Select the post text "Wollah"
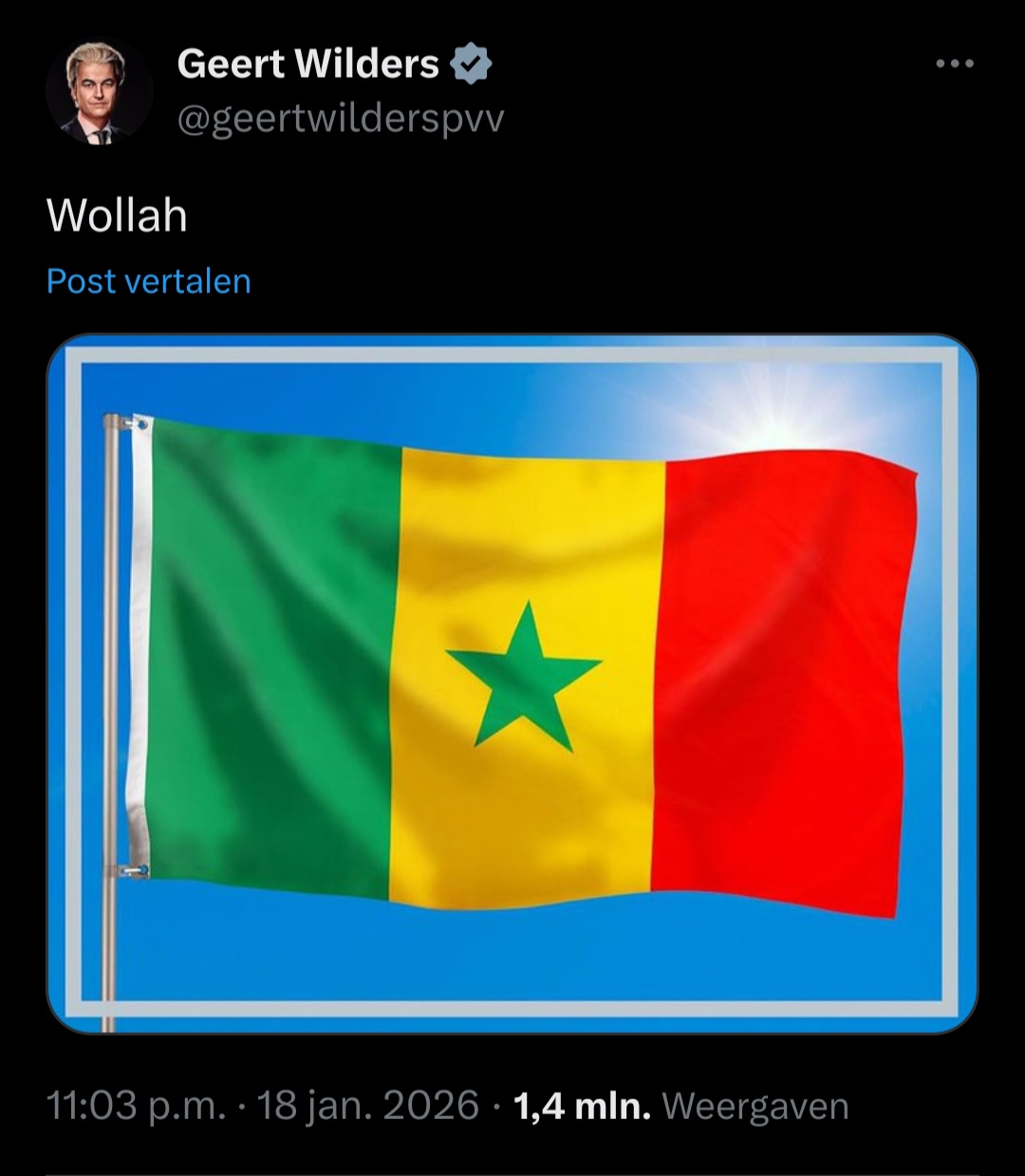 118,215
